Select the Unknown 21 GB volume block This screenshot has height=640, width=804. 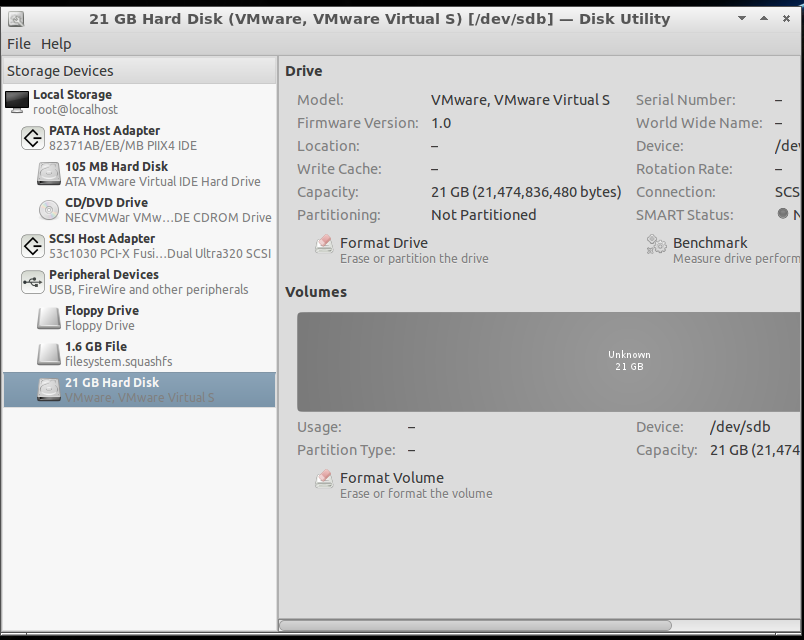tap(549, 362)
